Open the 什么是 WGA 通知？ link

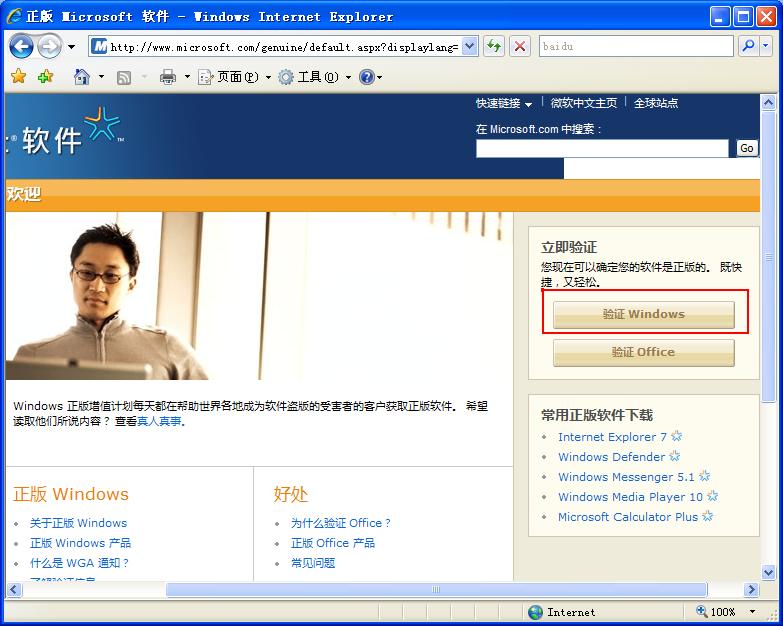tap(79, 563)
